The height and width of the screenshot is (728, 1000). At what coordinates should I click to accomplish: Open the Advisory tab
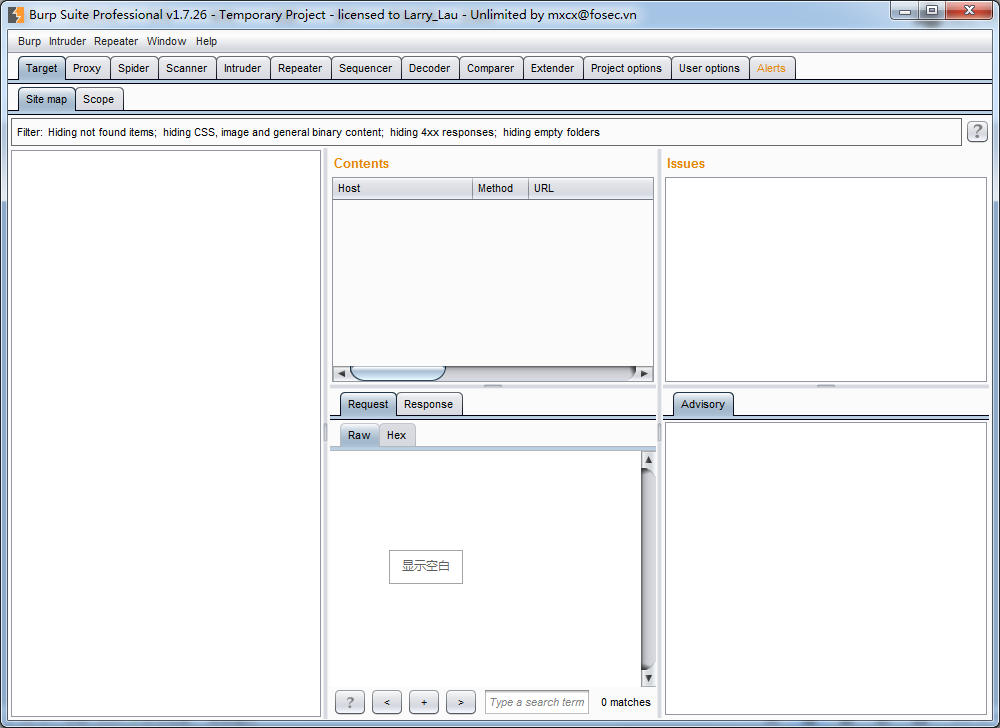point(703,404)
